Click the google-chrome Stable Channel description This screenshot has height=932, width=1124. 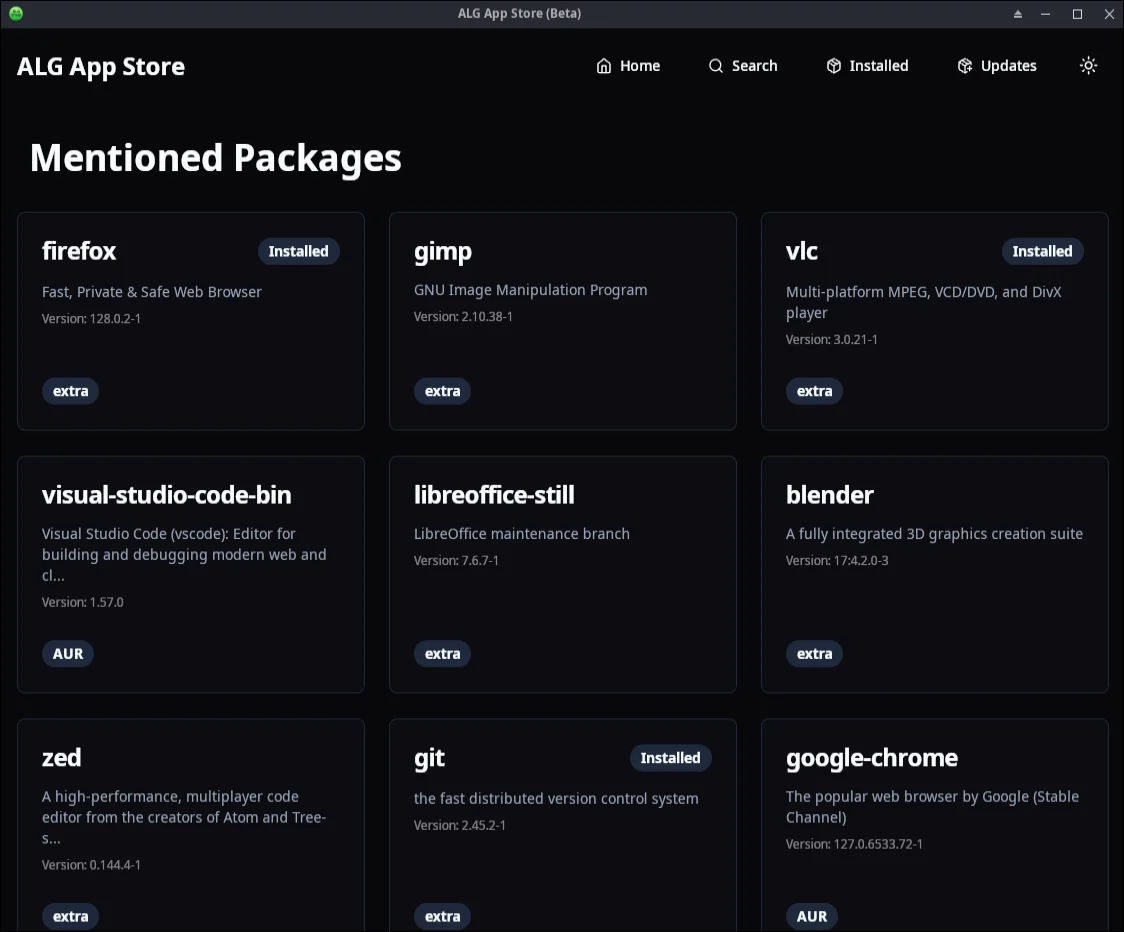[932, 807]
